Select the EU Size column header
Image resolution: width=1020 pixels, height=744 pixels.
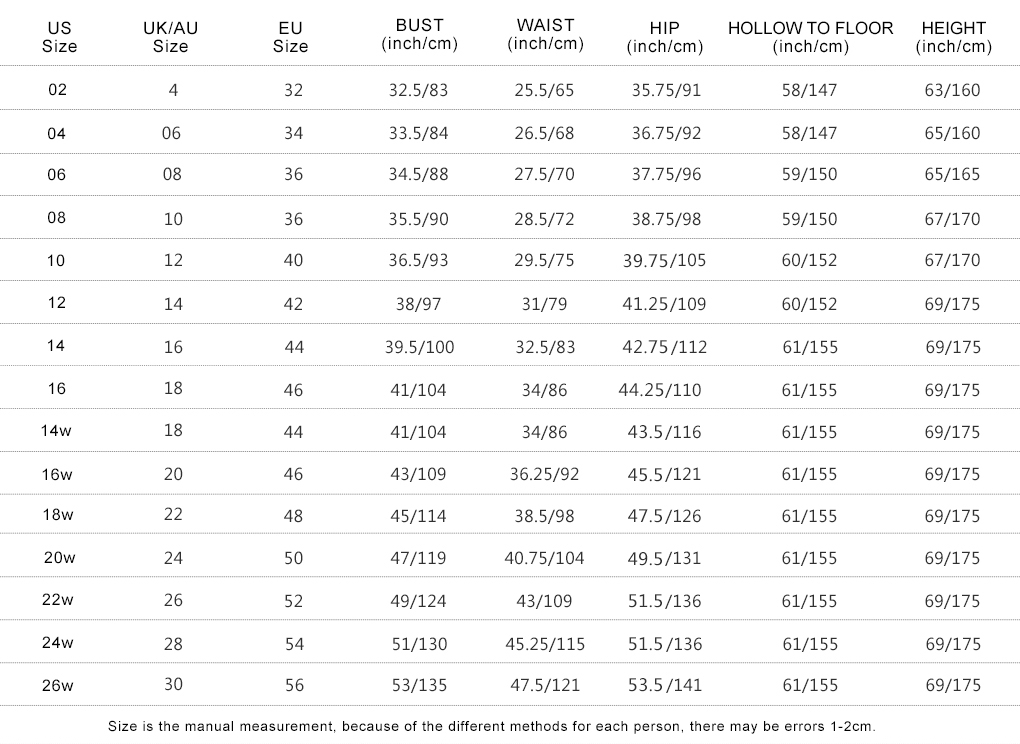coord(290,37)
